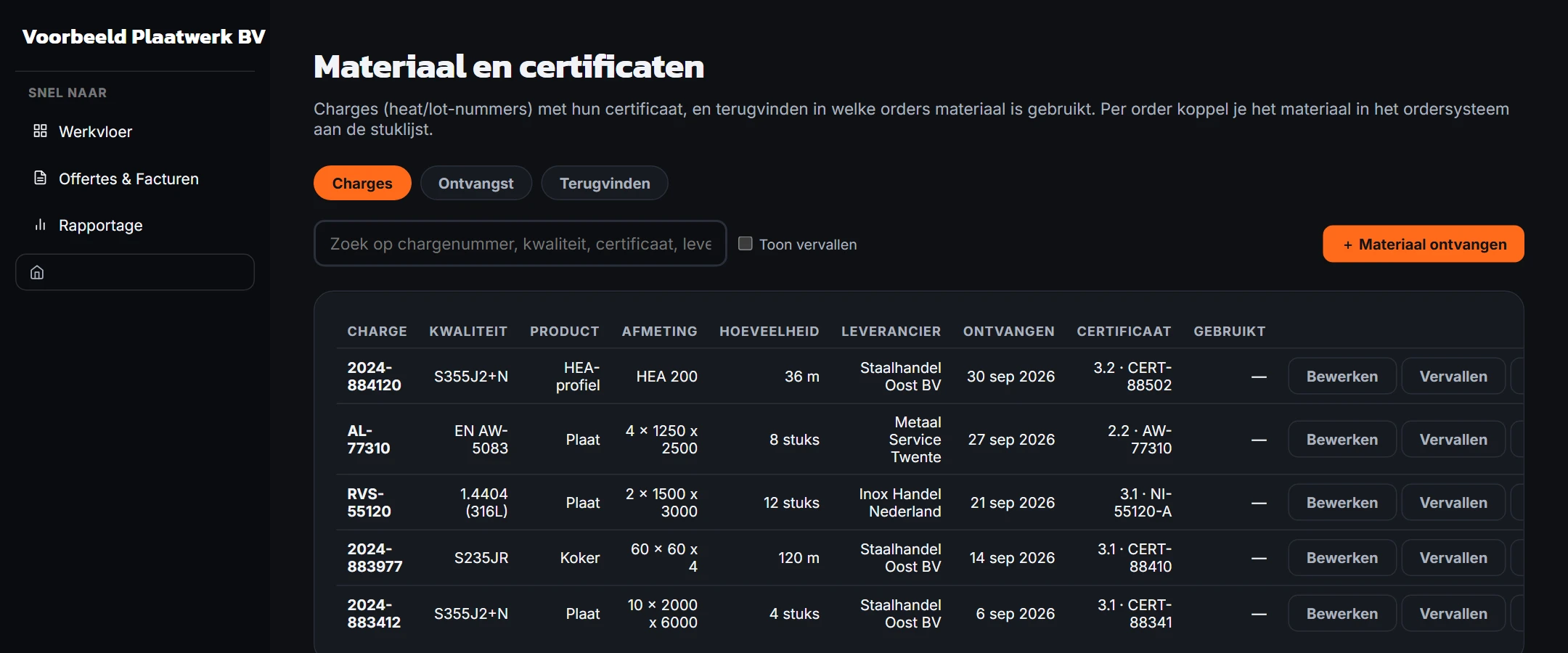Click Vervallen for charge 2024-883412

[1453, 614]
